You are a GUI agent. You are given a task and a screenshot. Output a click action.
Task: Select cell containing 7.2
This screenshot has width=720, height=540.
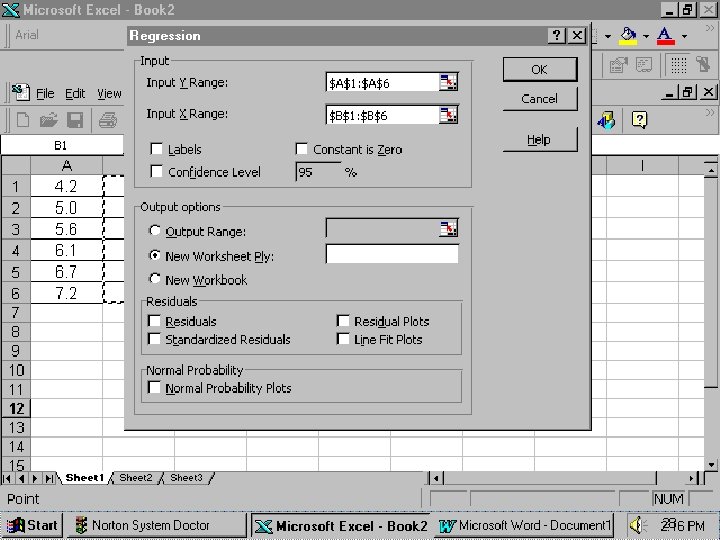66,292
